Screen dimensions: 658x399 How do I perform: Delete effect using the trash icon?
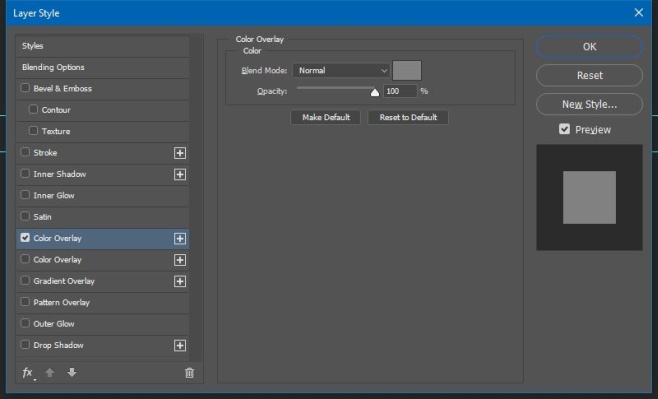tap(190, 373)
